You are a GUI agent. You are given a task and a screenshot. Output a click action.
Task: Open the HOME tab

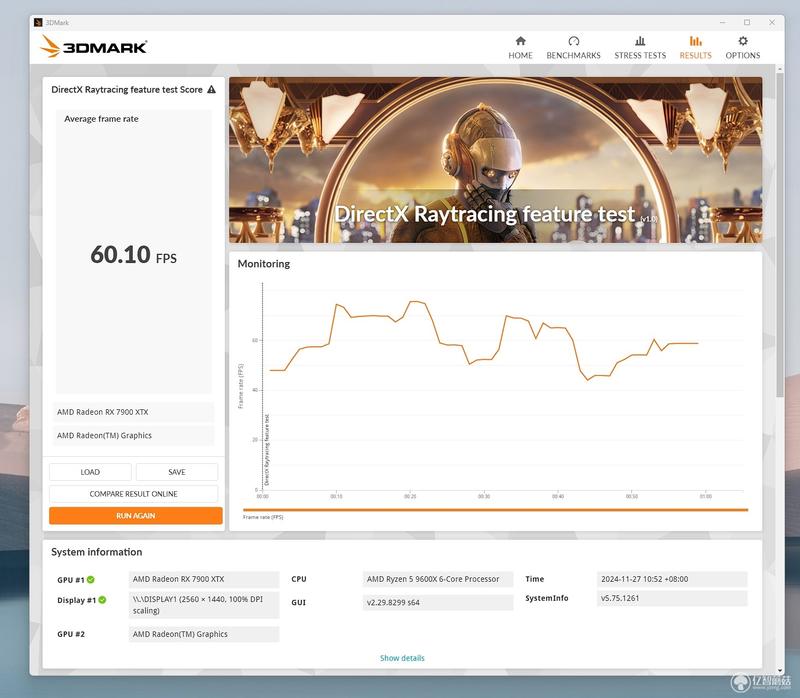point(520,47)
